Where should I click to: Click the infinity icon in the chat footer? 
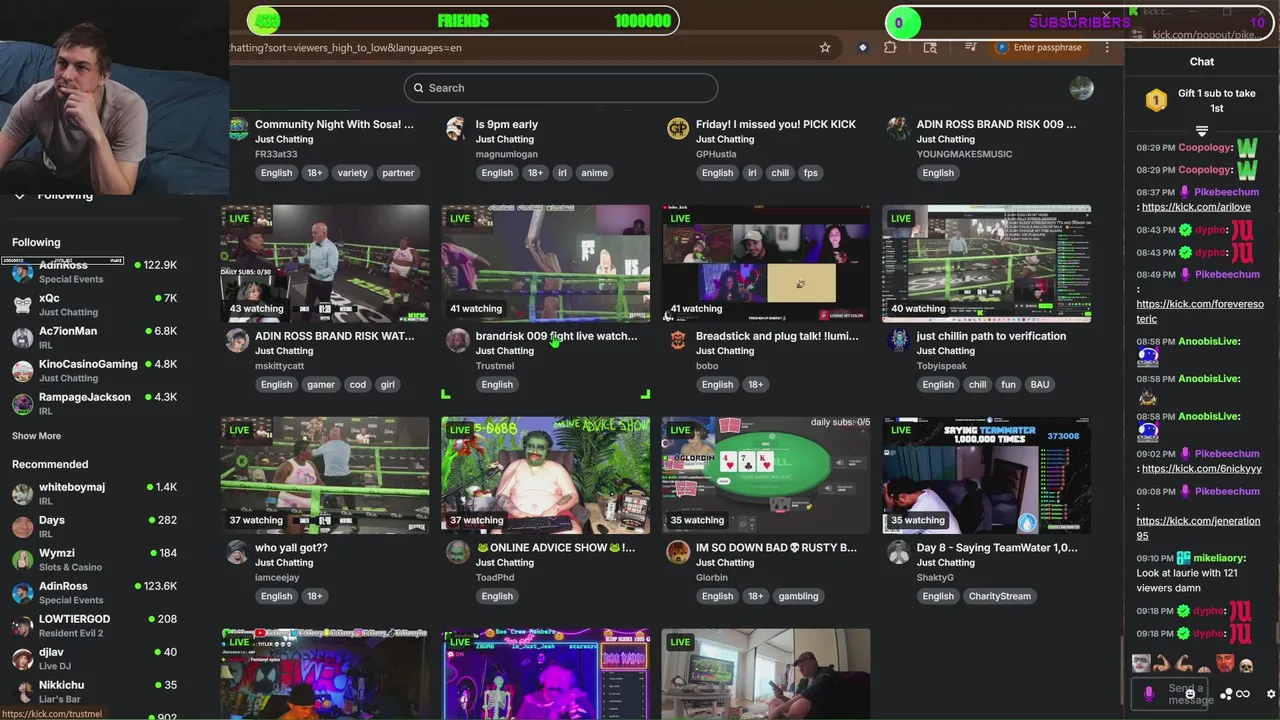1243,694
